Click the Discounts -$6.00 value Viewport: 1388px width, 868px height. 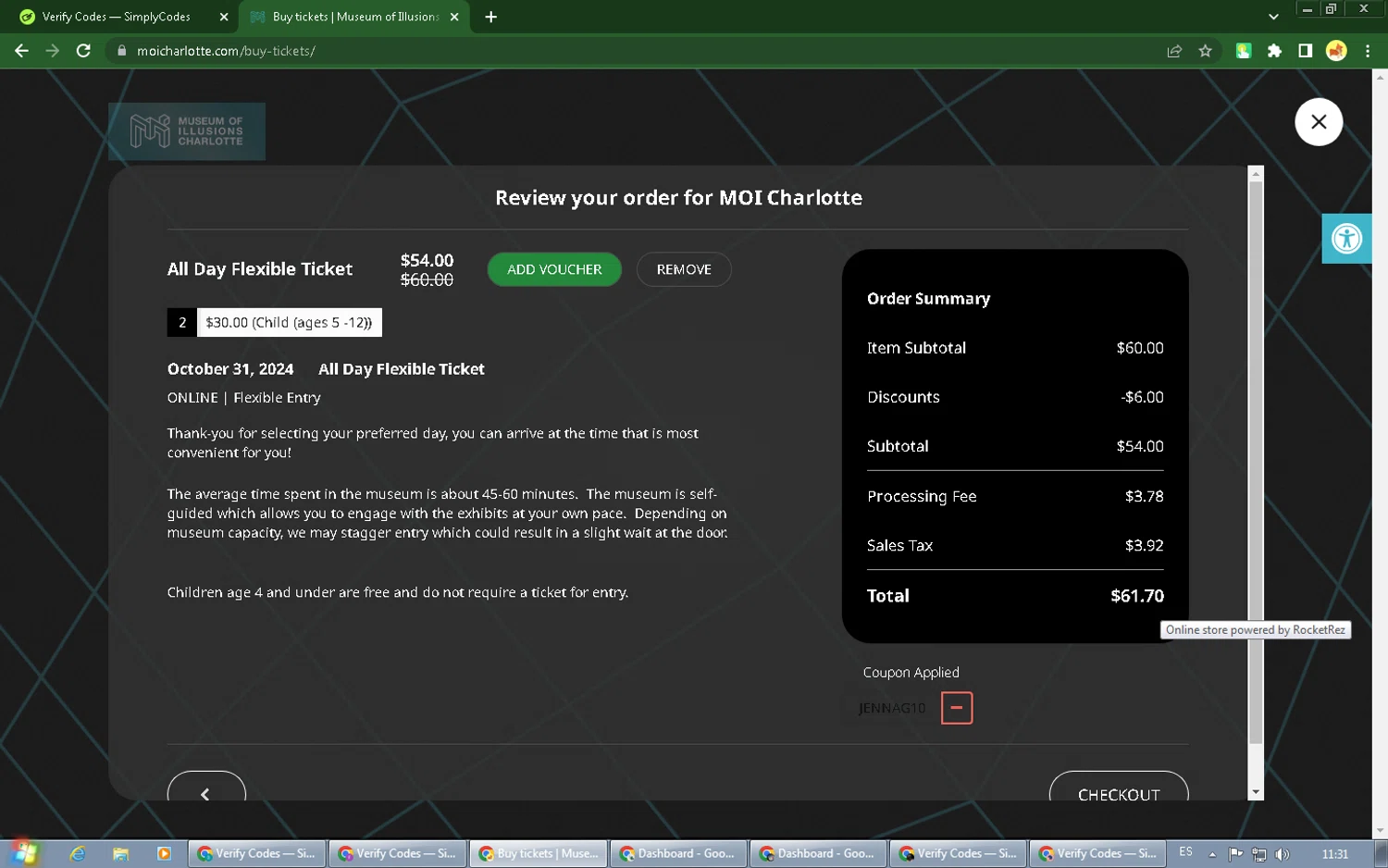(1142, 397)
